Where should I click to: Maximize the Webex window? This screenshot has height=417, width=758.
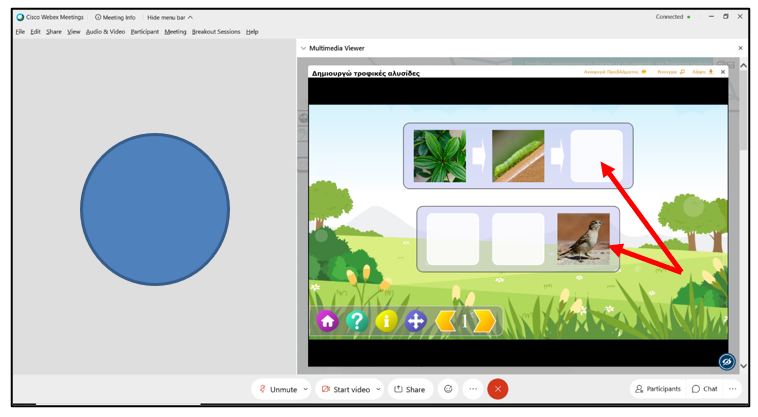(725, 16)
